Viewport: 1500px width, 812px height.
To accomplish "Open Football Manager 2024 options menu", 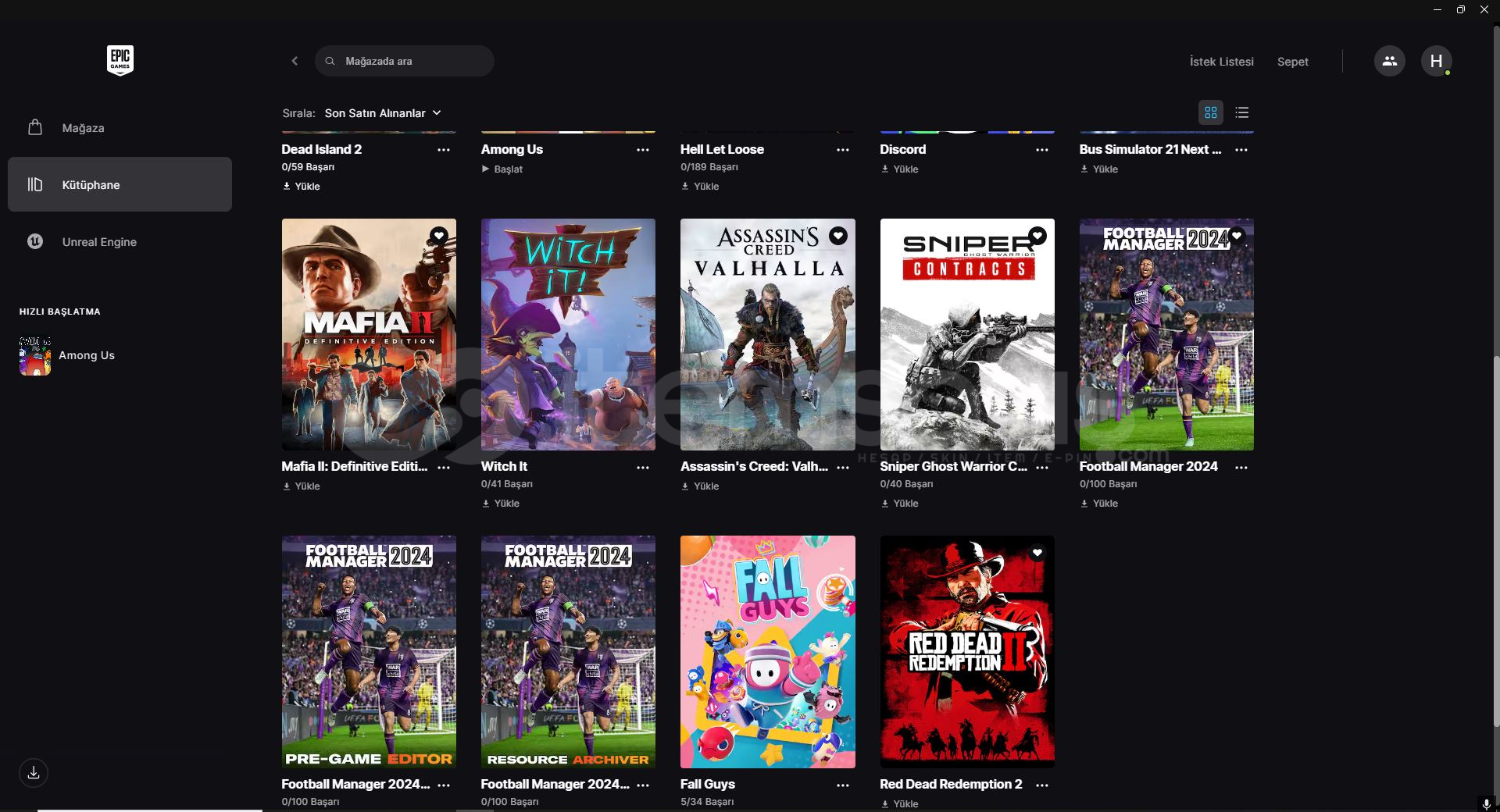I will [x=1241, y=467].
